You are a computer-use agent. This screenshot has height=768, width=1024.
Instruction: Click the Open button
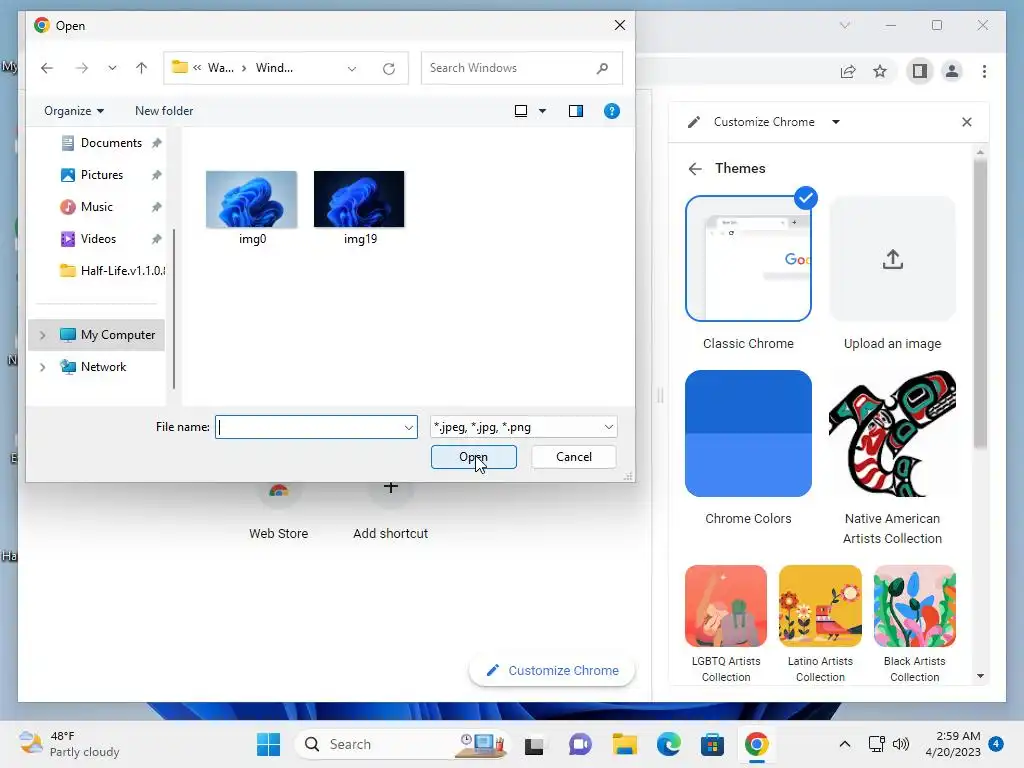coord(473,457)
